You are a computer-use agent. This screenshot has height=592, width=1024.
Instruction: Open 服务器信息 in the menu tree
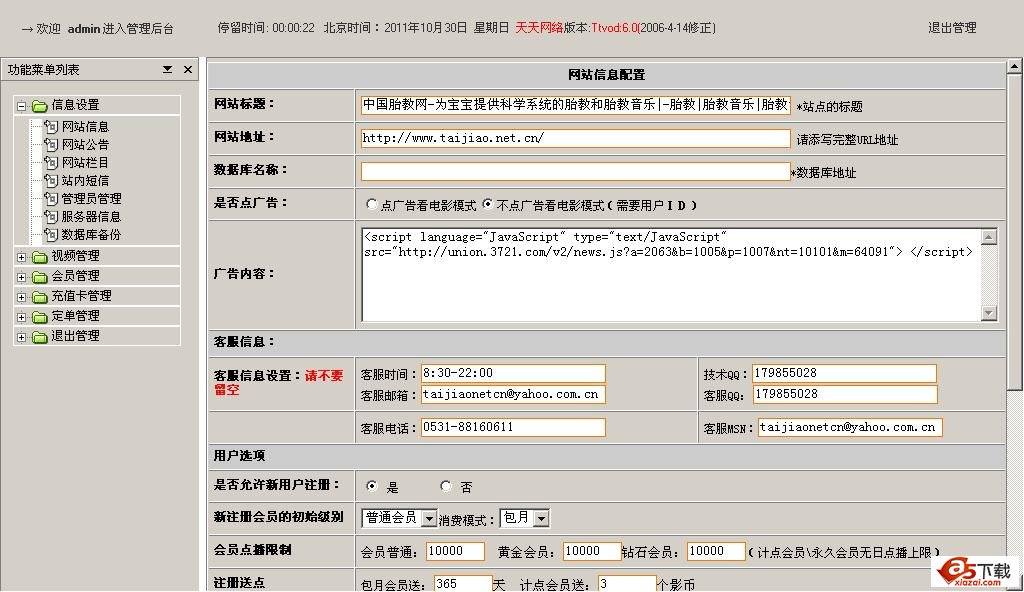tap(91, 216)
